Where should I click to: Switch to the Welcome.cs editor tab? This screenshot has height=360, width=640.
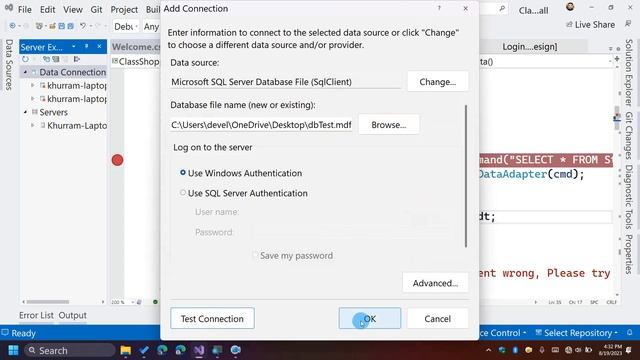(136, 47)
